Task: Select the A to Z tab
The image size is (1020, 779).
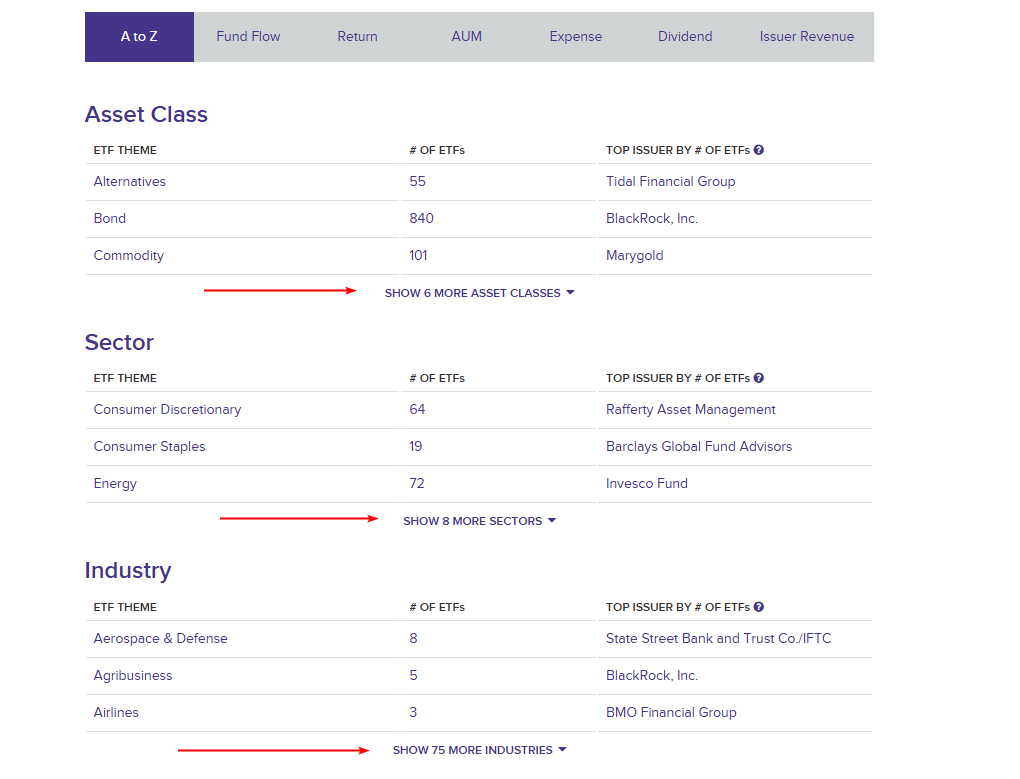Action: 139,37
